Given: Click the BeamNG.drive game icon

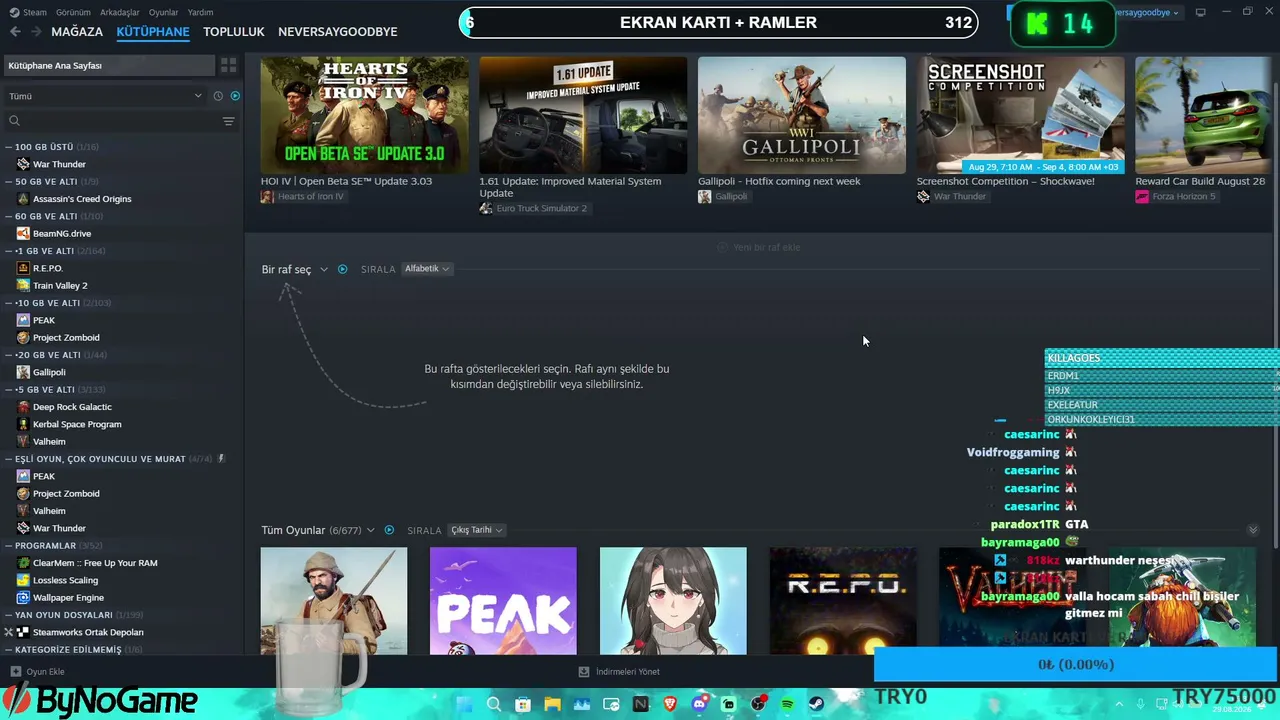Looking at the screenshot, I should pyautogui.click(x=23, y=234).
